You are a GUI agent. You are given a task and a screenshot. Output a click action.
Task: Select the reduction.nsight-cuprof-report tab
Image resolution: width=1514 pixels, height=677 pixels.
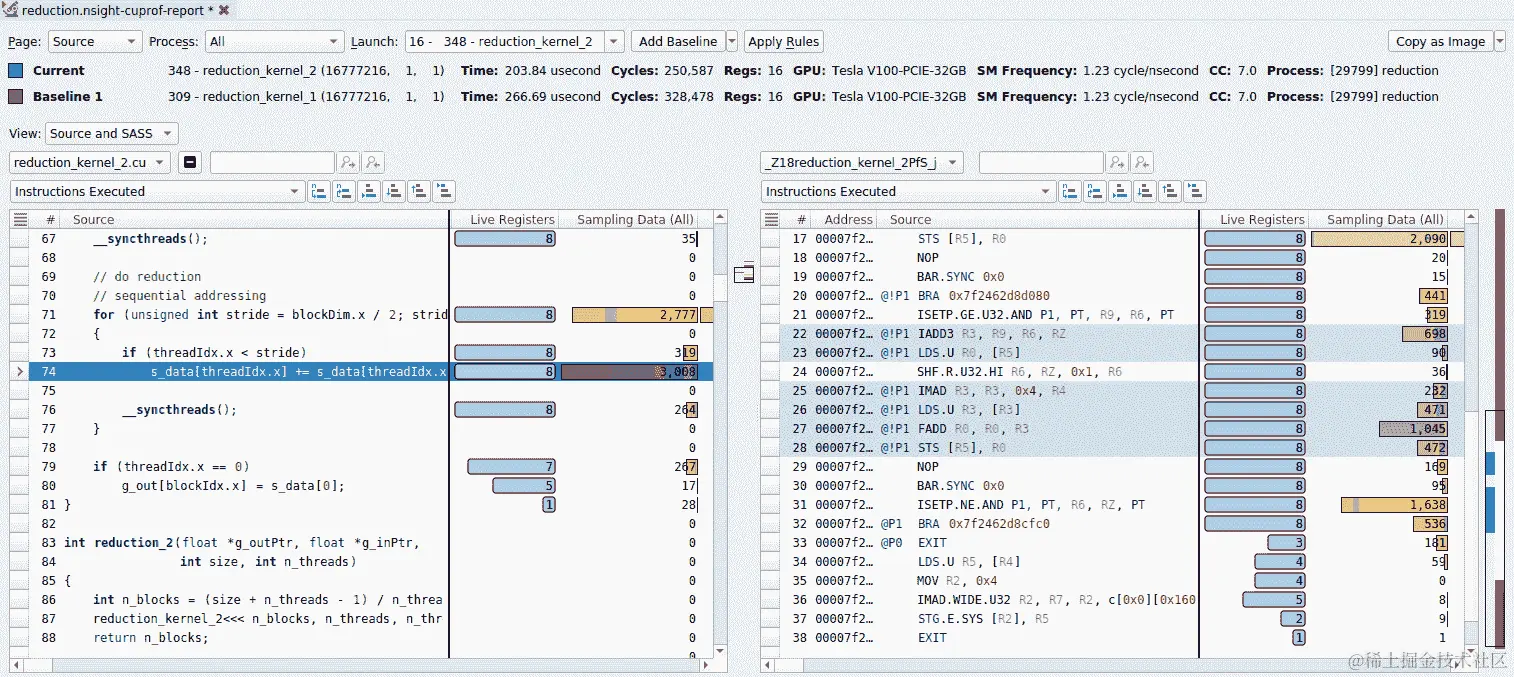coord(116,10)
